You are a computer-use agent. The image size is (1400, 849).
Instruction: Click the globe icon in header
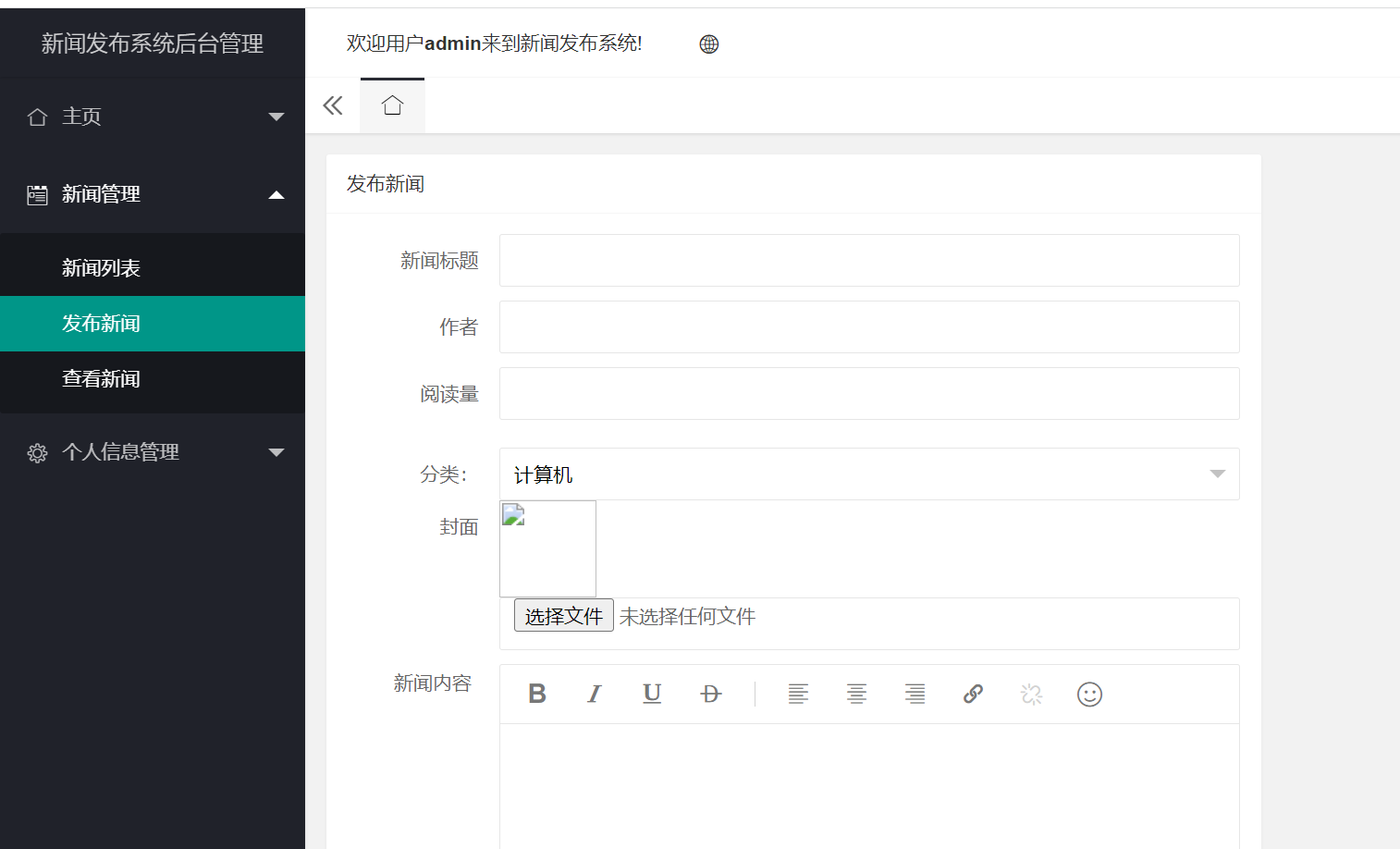[709, 43]
